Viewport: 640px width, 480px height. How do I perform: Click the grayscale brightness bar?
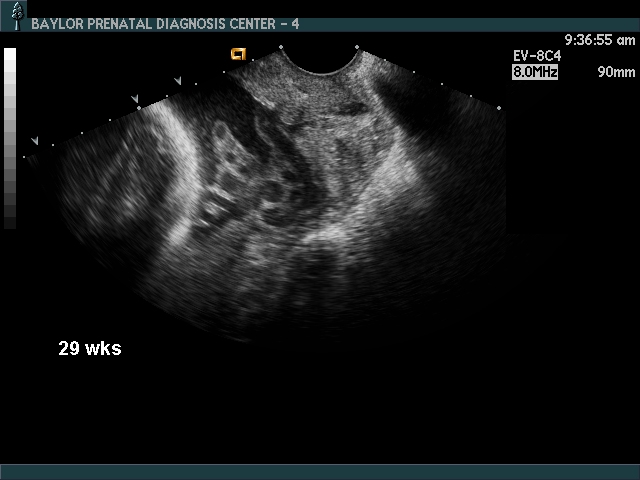10,138
